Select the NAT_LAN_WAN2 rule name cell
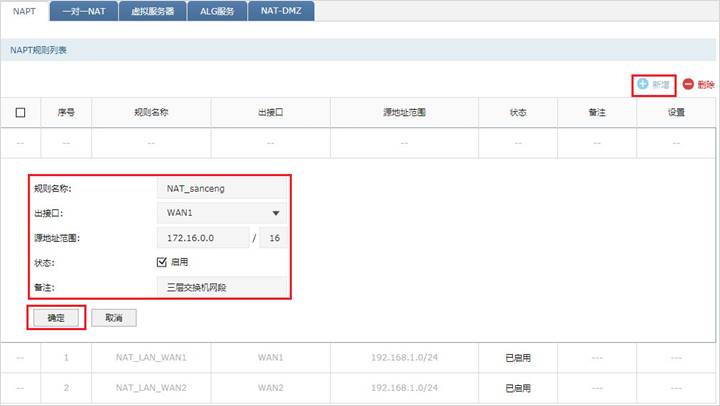Viewport: 720px width, 406px height. [x=151, y=388]
